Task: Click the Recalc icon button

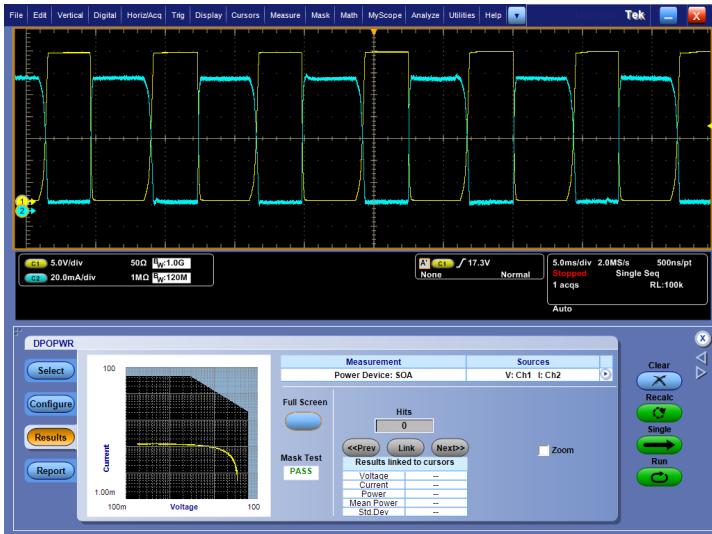Action: (659, 413)
